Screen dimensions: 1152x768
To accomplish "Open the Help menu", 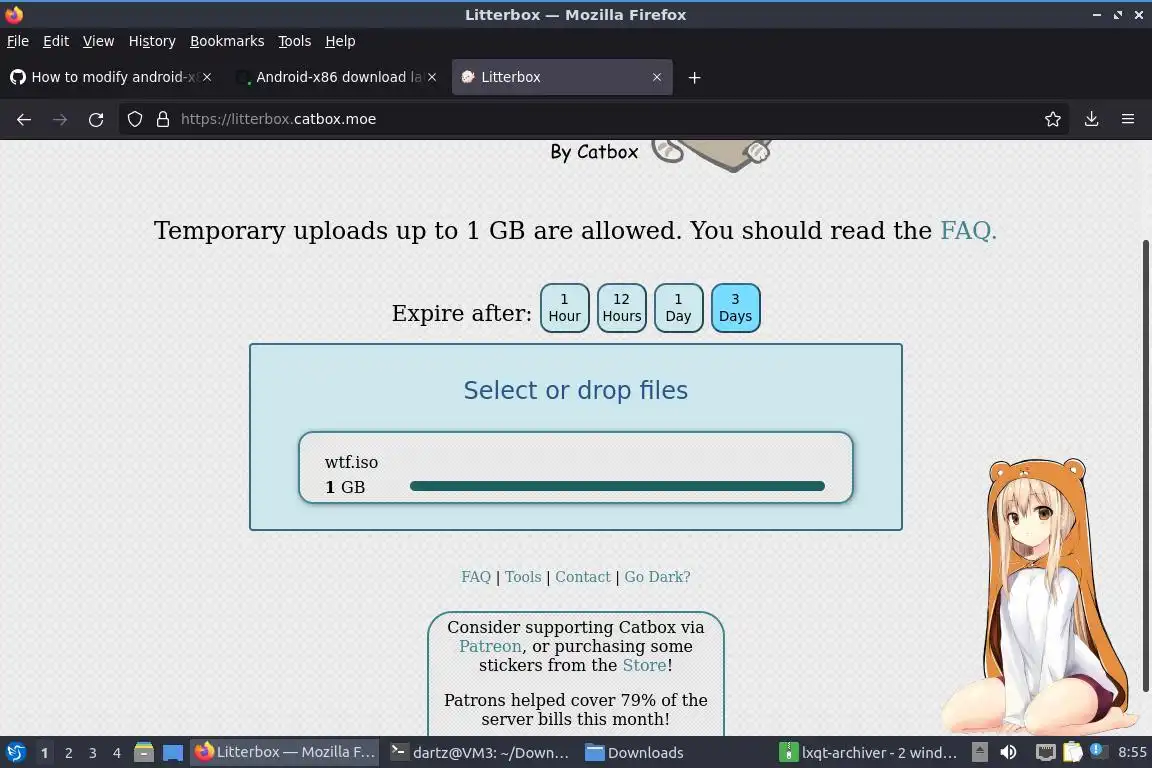I will point(340,41).
